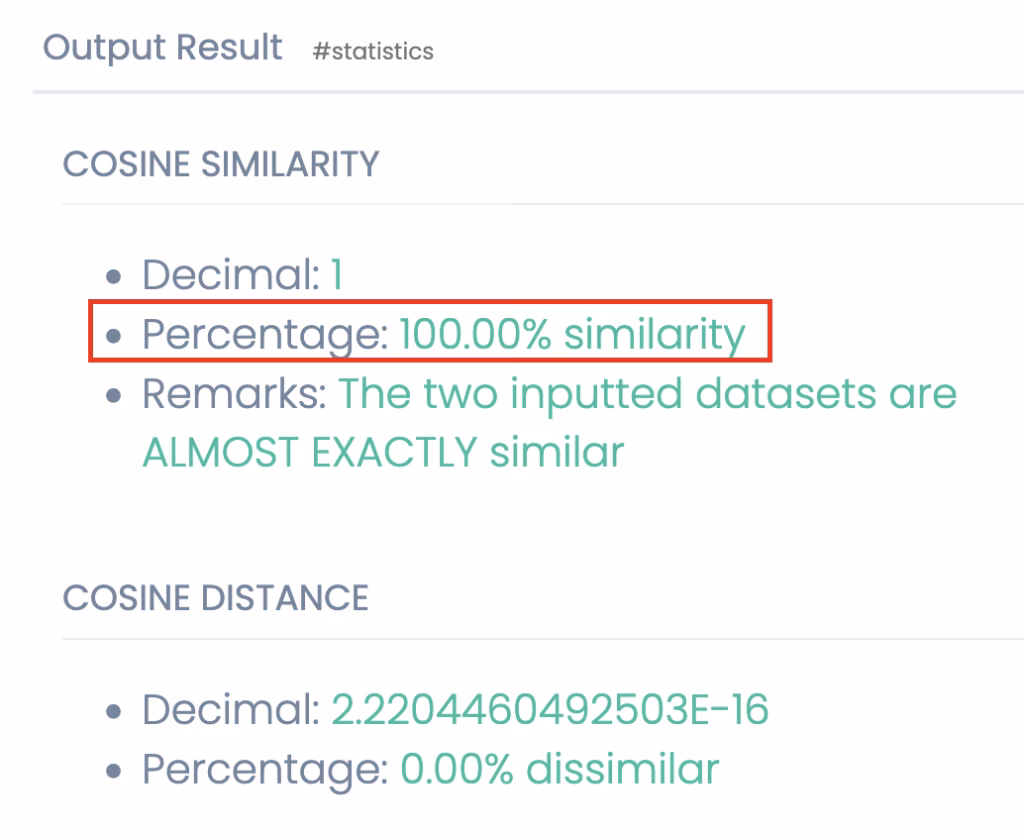Select the 2.2204460492503E-16 distance value
1024x836 pixels.
coord(550,709)
